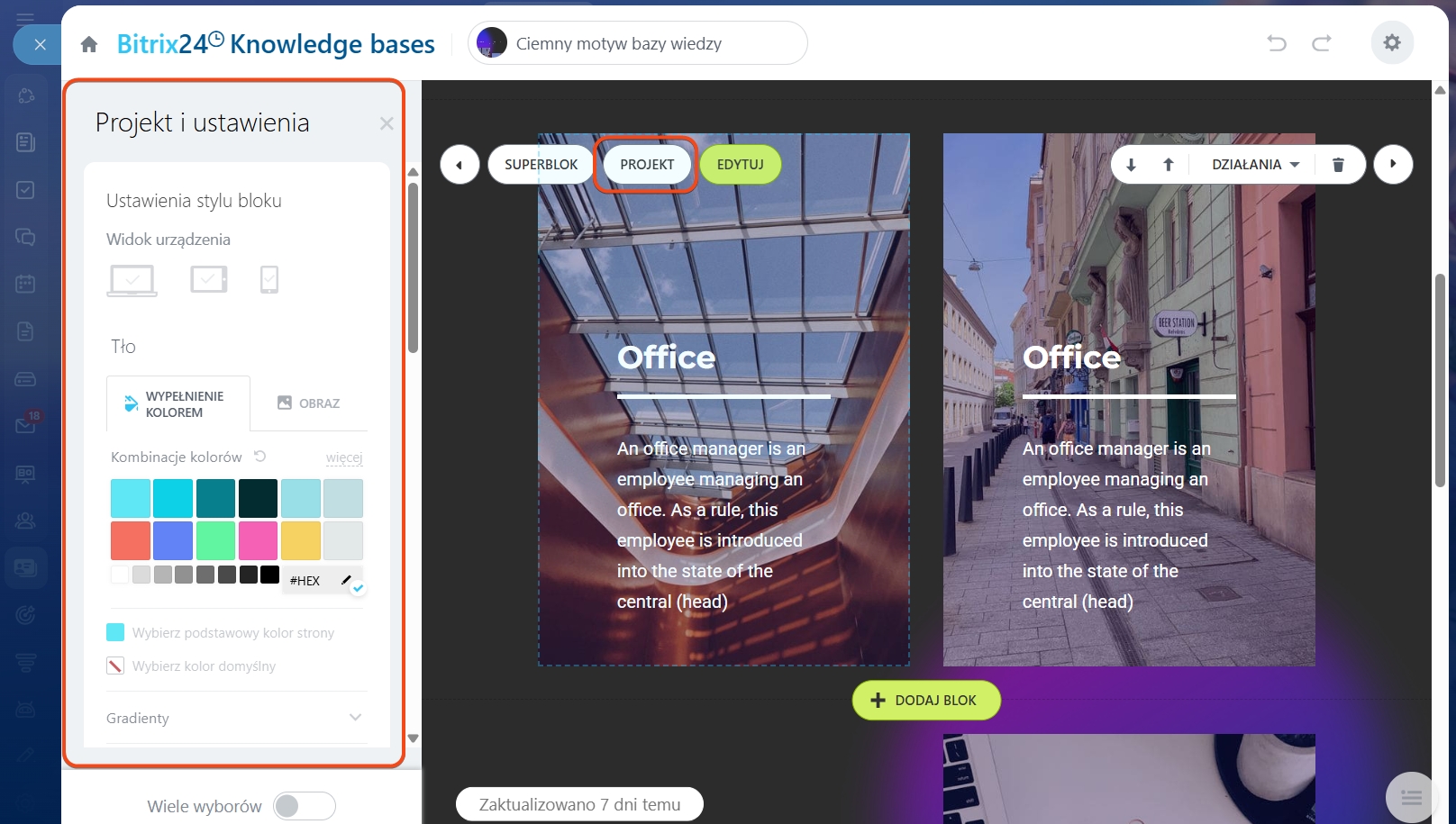Click the right arrow button beside the trash
This screenshot has height=824, width=1456.
point(1393,165)
